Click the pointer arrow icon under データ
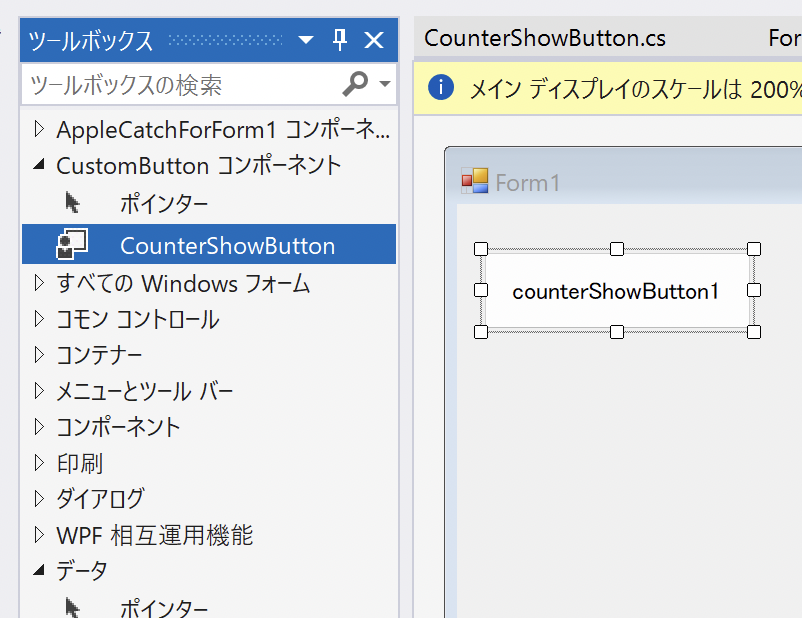802x618 pixels. point(73,608)
